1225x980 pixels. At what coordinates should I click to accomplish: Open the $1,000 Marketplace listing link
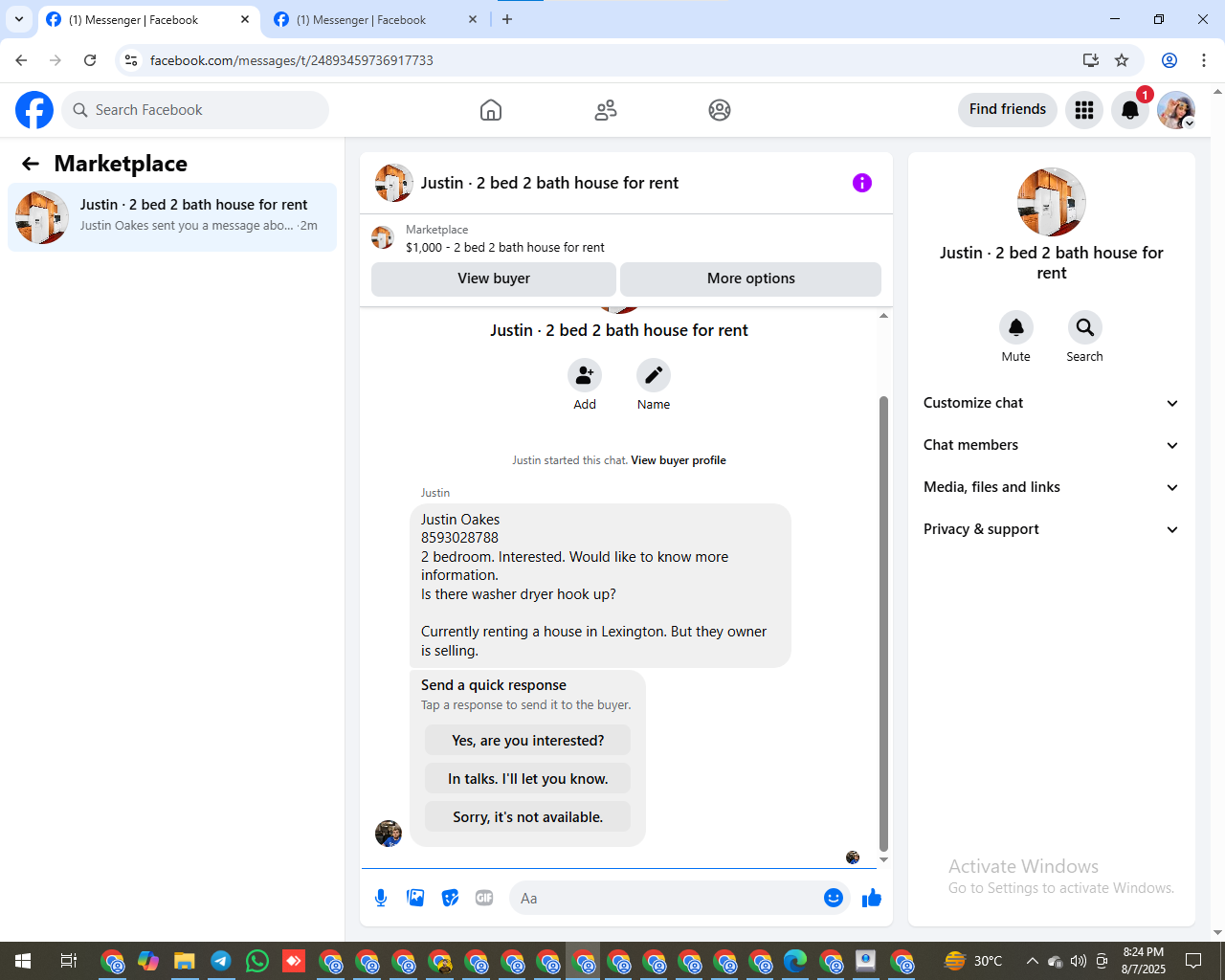click(x=505, y=247)
